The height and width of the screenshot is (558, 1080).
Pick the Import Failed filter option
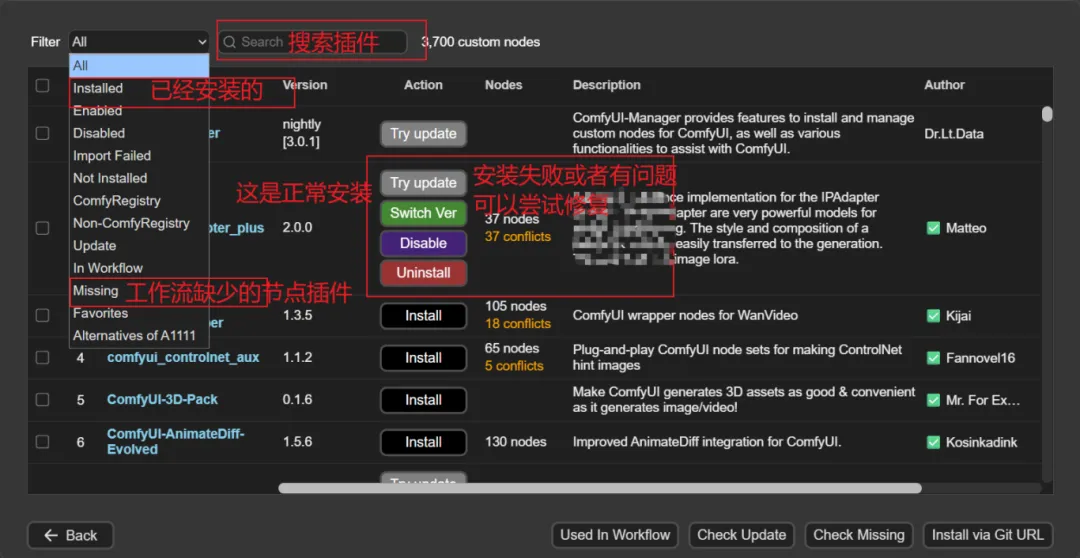[x=138, y=156]
